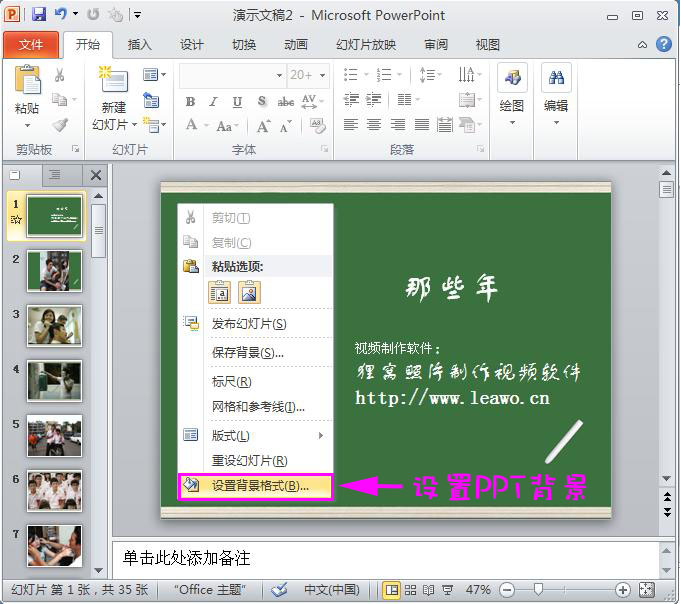
Task: Switch to the 插入 (Insert) tab
Action: 140,44
